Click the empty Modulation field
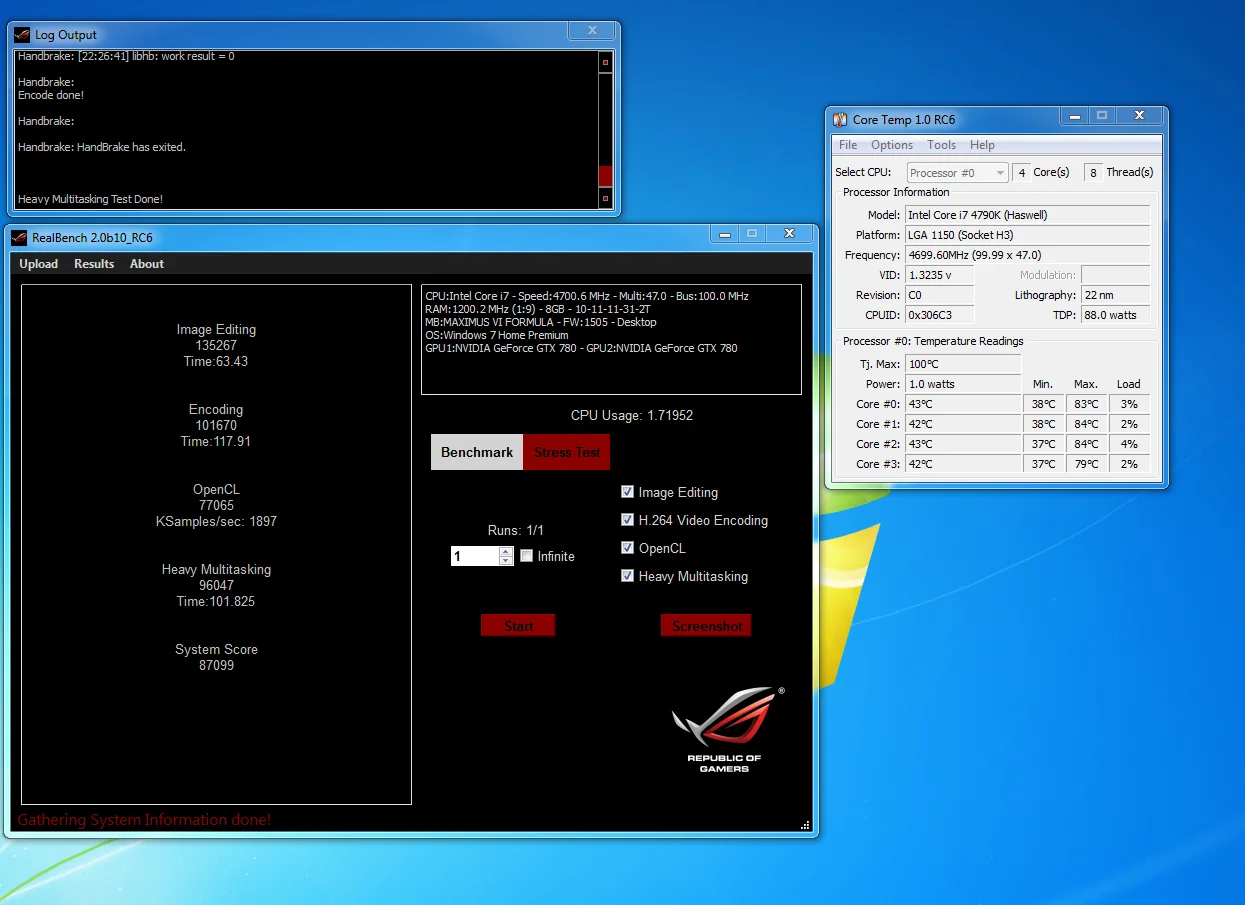1245x905 pixels. click(x=1115, y=275)
